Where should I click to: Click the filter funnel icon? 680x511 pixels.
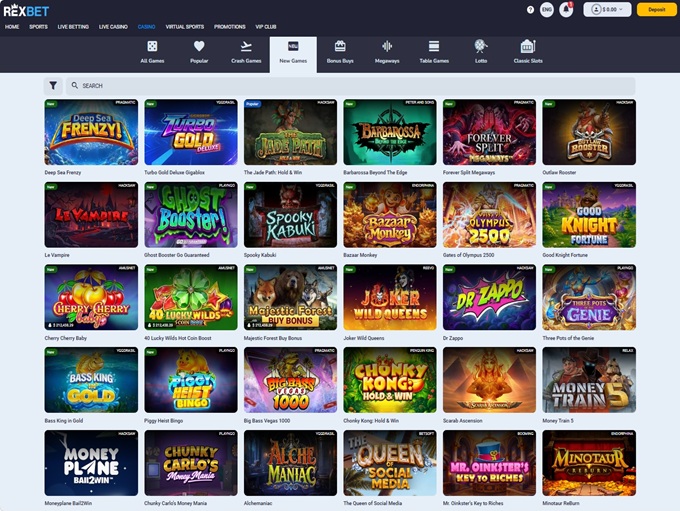pos(53,86)
